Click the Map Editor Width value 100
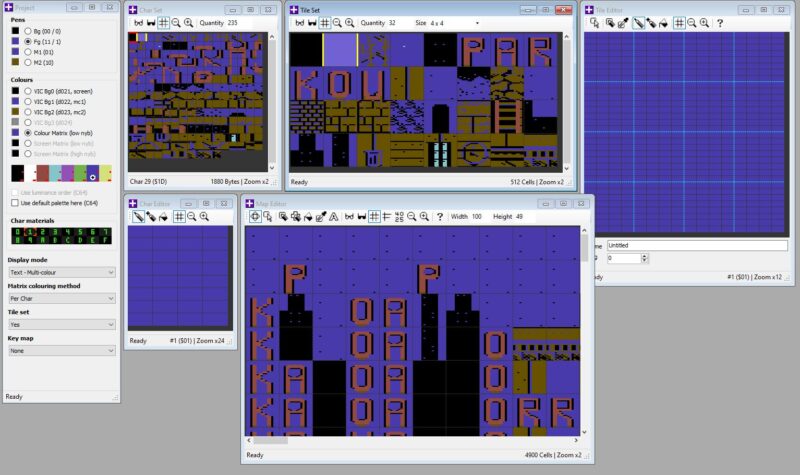The image size is (800, 475). 477,217
